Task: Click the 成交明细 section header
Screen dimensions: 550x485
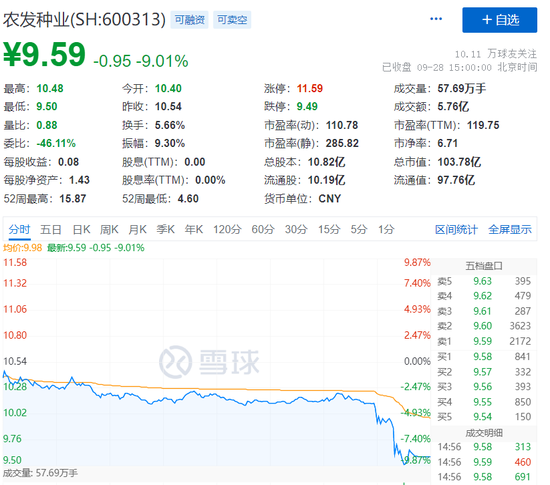Action: 484,433
